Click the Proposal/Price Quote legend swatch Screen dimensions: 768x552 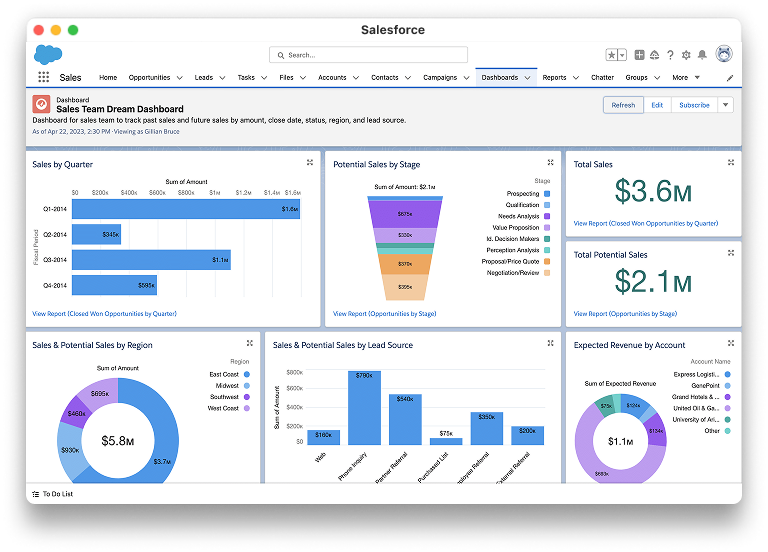547,261
